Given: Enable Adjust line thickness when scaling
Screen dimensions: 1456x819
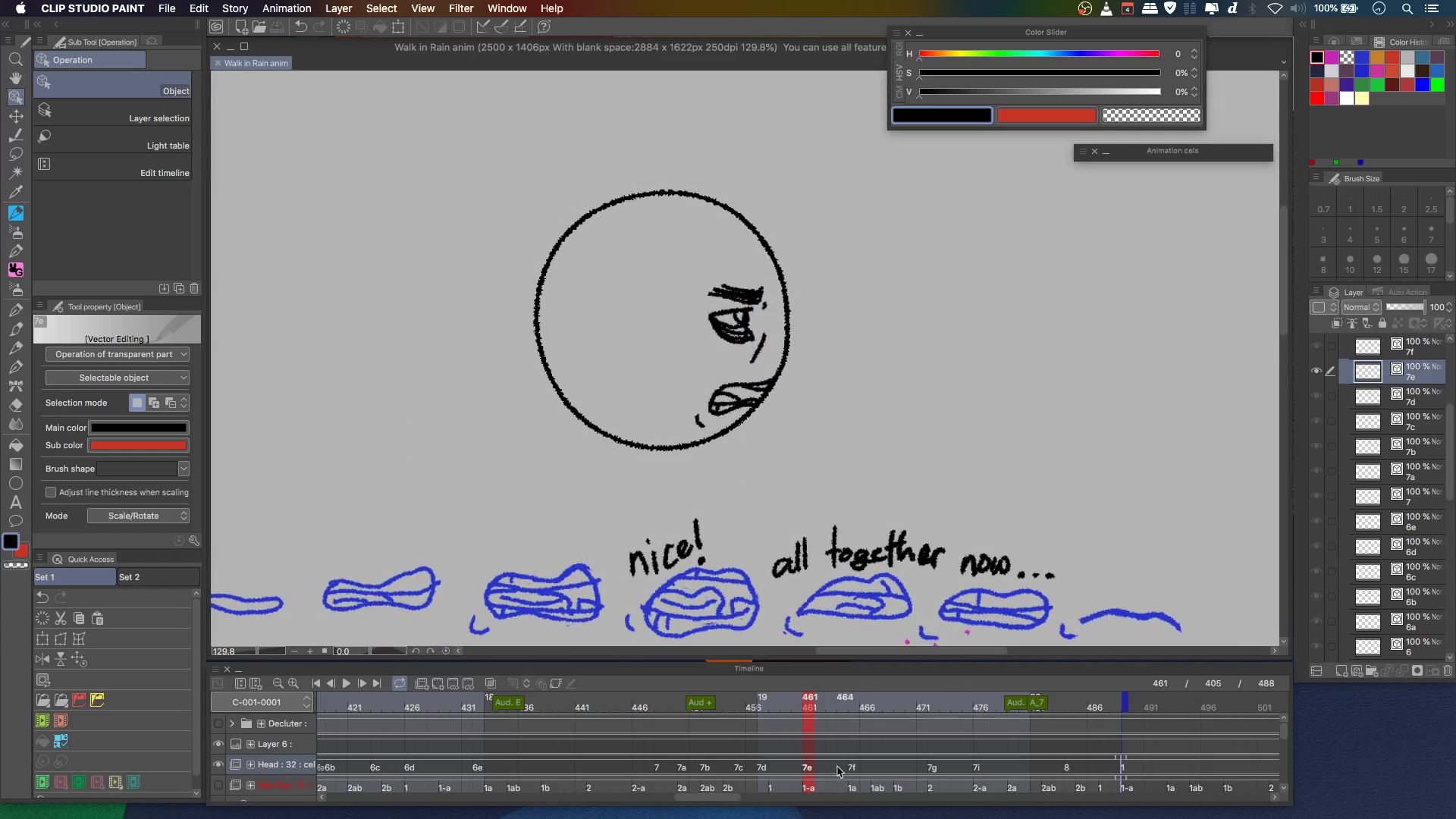Looking at the screenshot, I should pyautogui.click(x=51, y=492).
